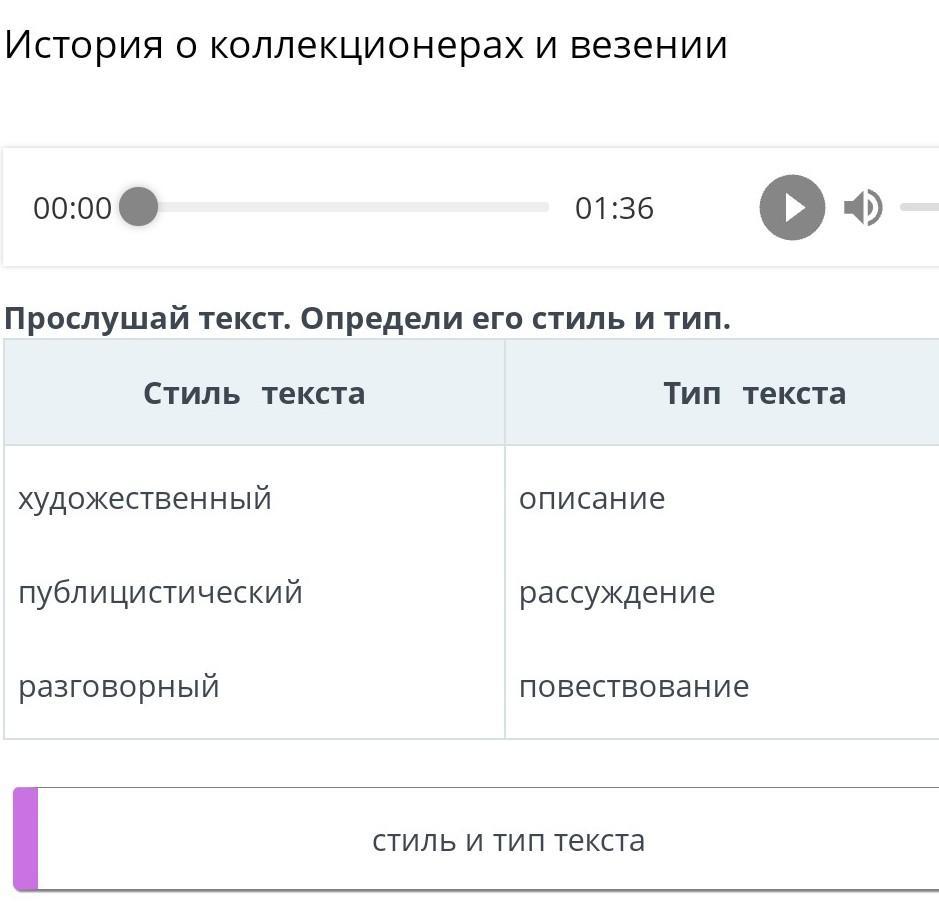Select the «публицистический» style option
Screen dimensions: 939x913
[x=160, y=592]
